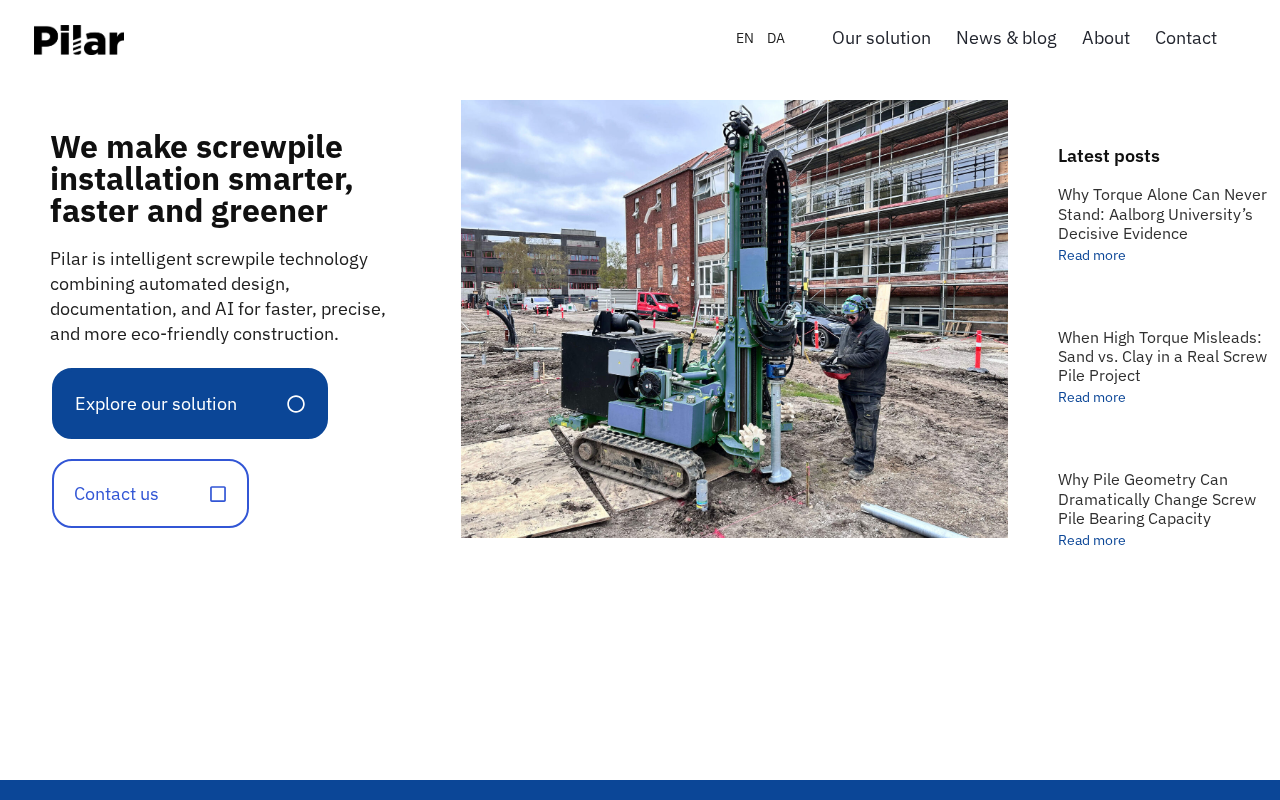The width and height of the screenshot is (1280, 800).
Task: Go to the About page
Action: [1106, 38]
